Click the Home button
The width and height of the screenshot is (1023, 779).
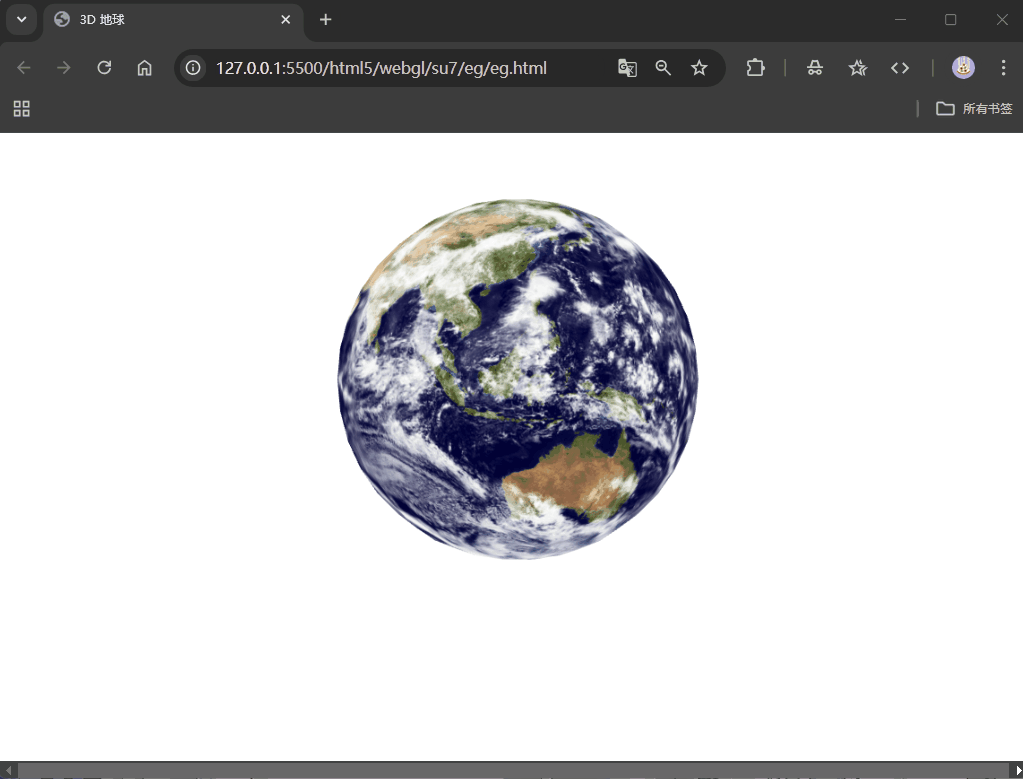[x=143, y=68]
